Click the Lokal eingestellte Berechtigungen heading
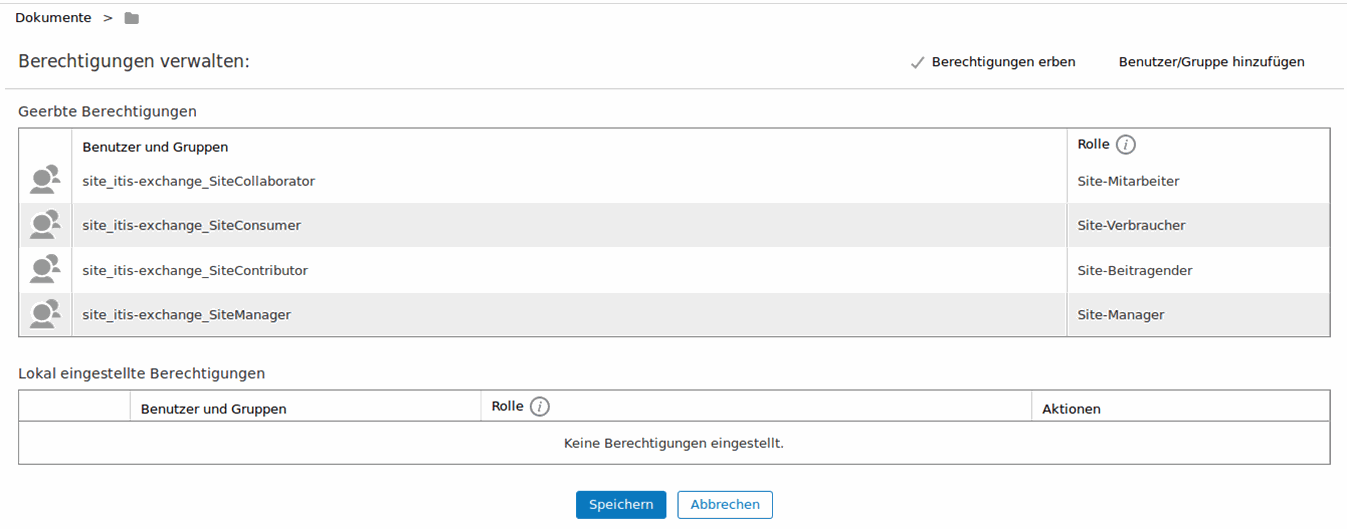Image resolution: width=1347 pixels, height=529 pixels. click(141, 373)
